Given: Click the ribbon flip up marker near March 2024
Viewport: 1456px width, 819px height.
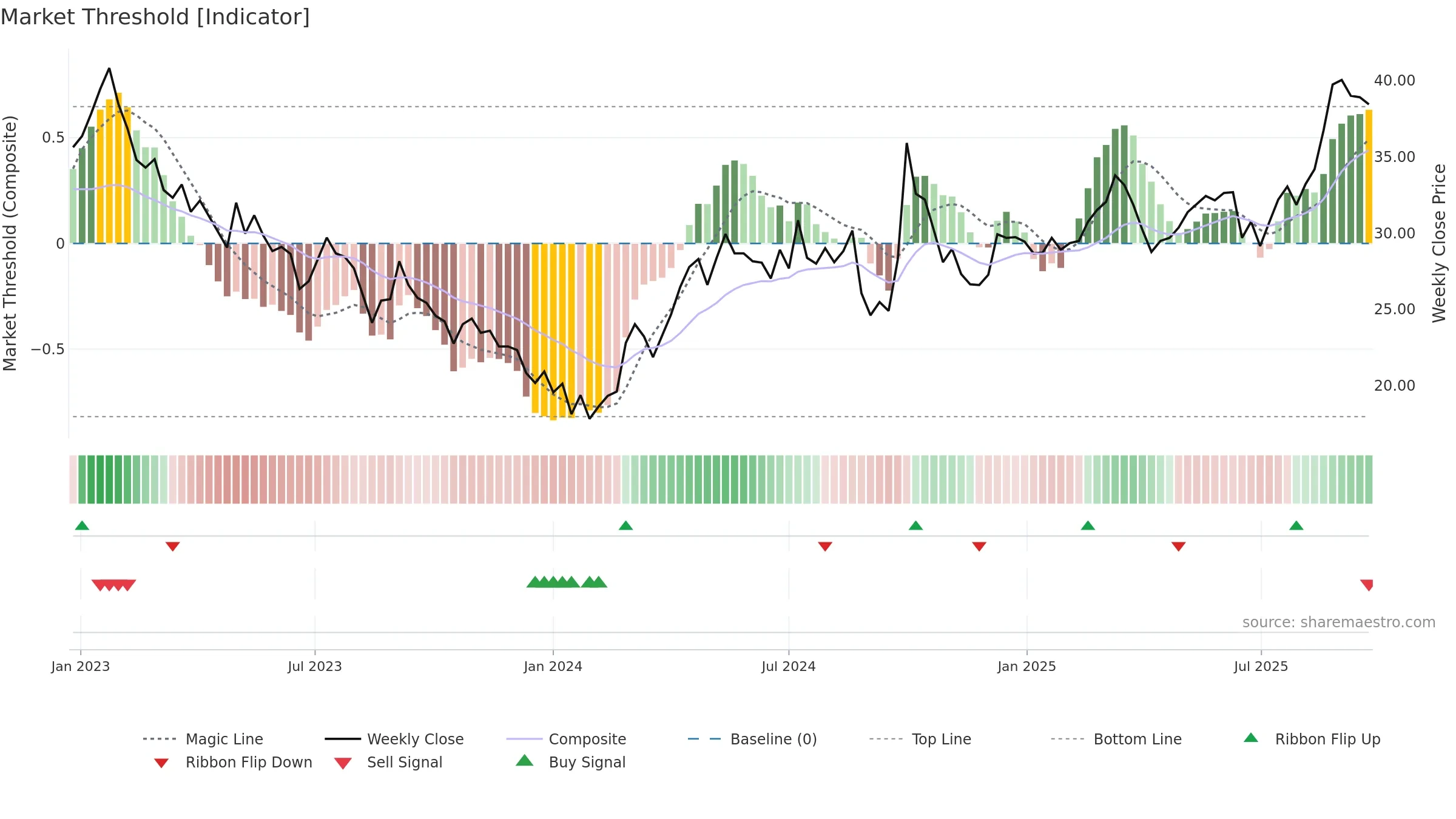Looking at the screenshot, I should (x=626, y=525).
